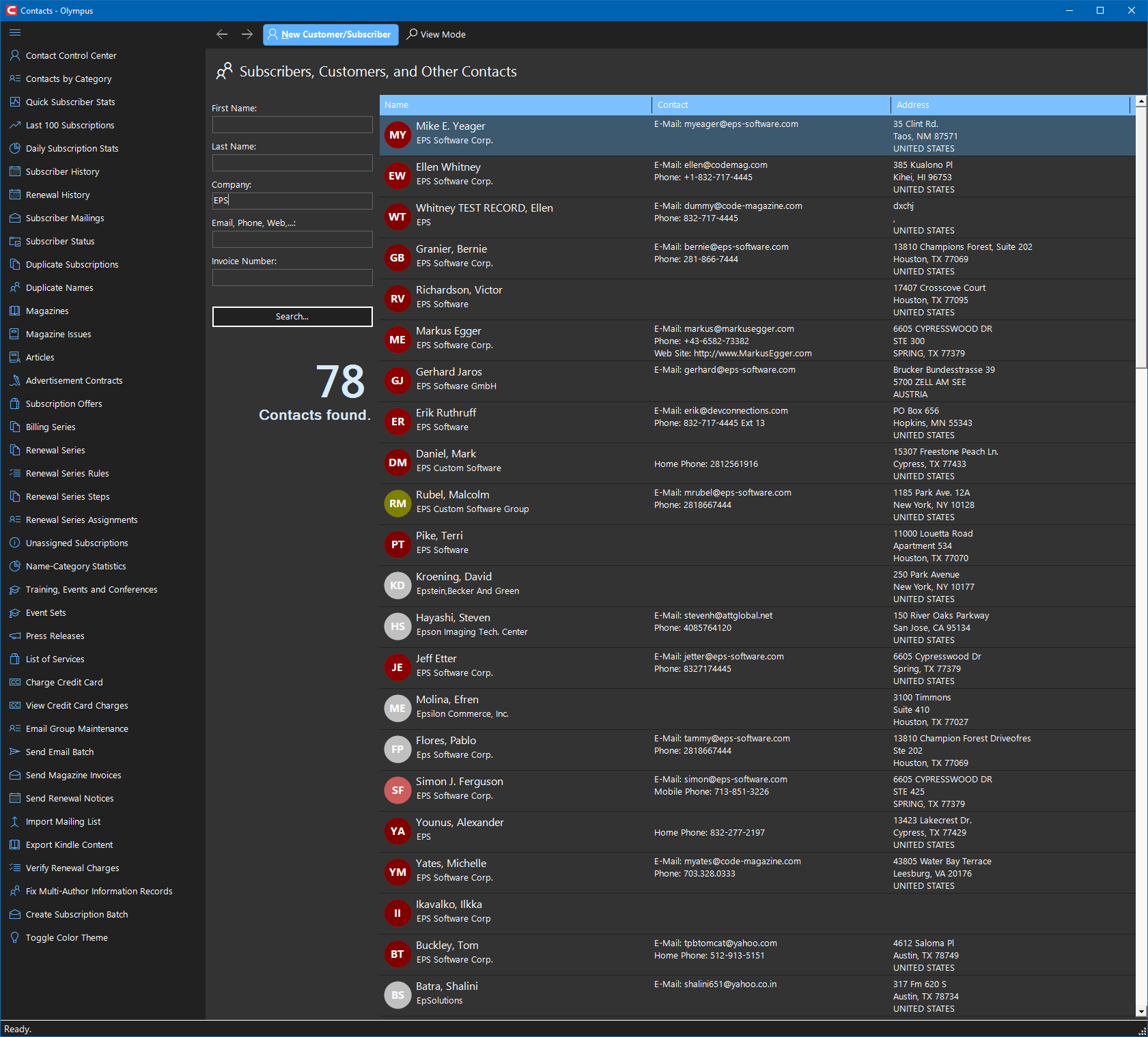Click Contacts by Category sidebar icon
Screen dimensions: 1148x1037
15,79
